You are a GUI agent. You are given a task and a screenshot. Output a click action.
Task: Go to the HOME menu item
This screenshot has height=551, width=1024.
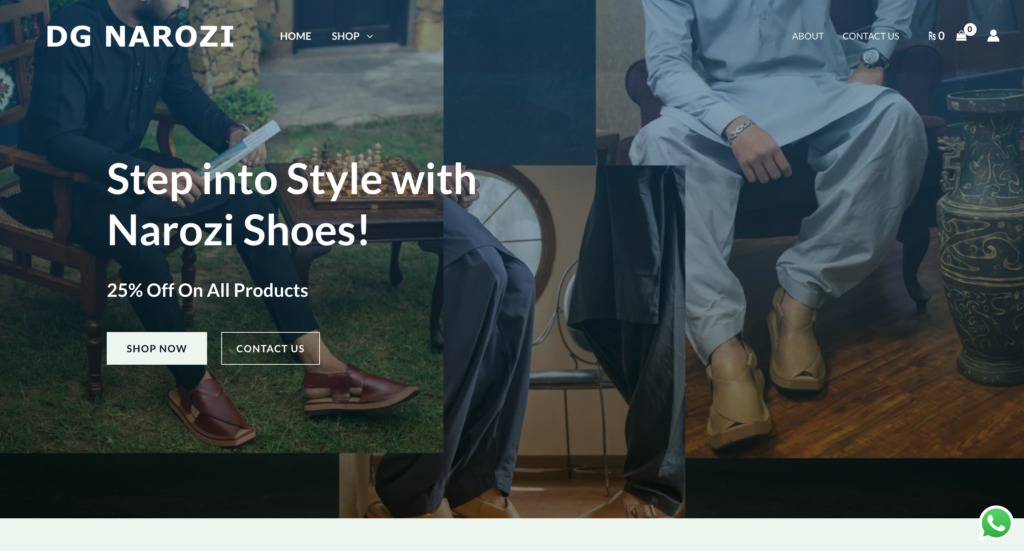click(295, 36)
